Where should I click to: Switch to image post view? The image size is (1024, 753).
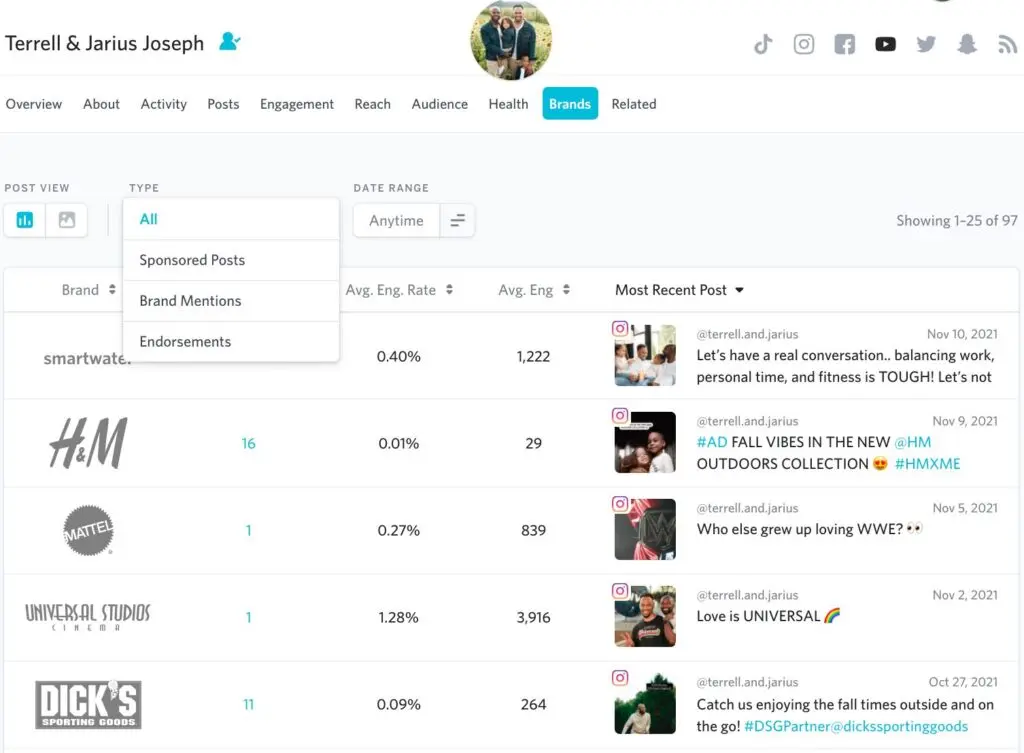click(67, 220)
